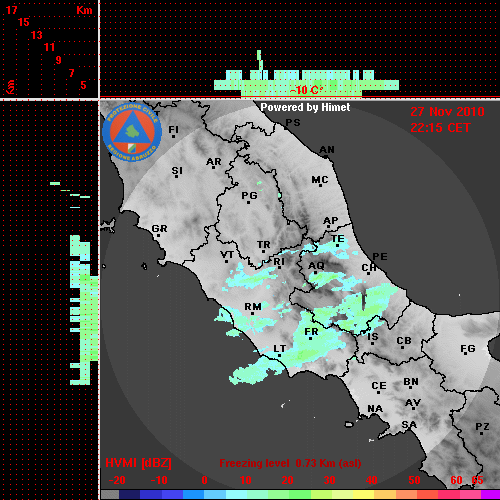Viewport: 500px width, 500px height.
Task: Click the Freezing level 0.73 Km label
Action: 290,463
